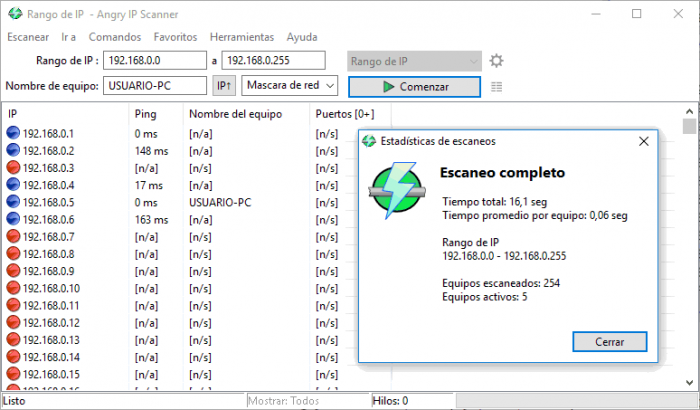Click the blue status dot for 192.168.0.1
700x410 pixels.
click(x=13, y=133)
